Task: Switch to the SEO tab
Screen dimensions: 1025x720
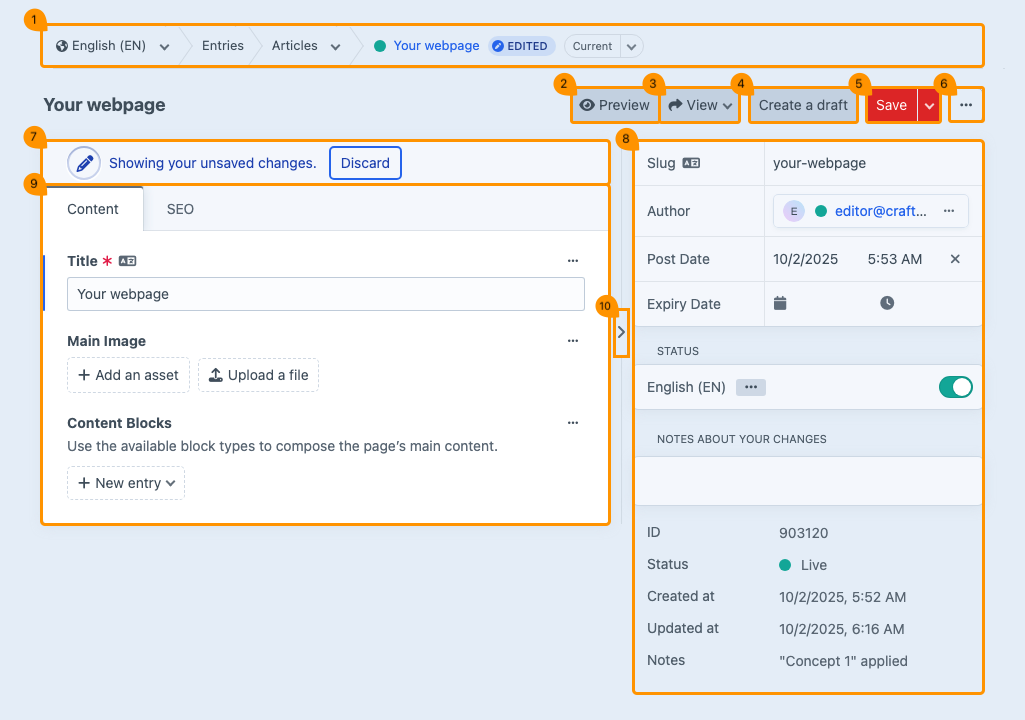Action: (x=180, y=209)
